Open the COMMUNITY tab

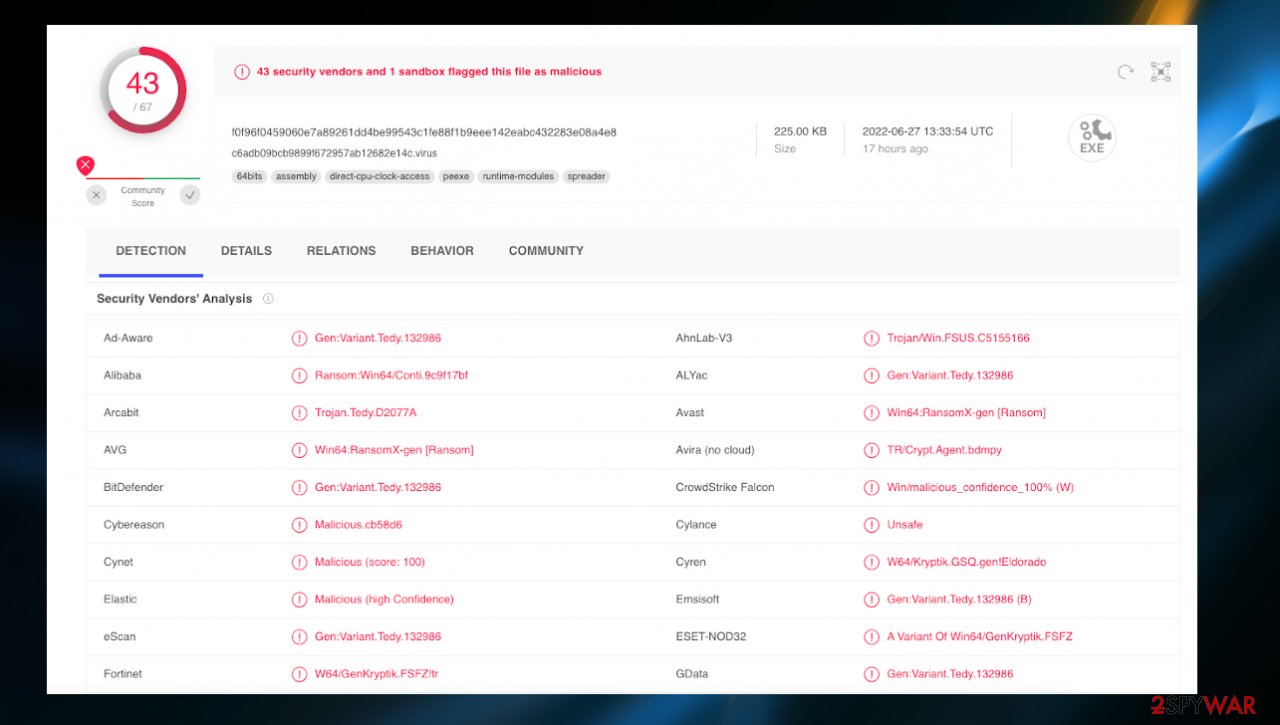click(546, 251)
